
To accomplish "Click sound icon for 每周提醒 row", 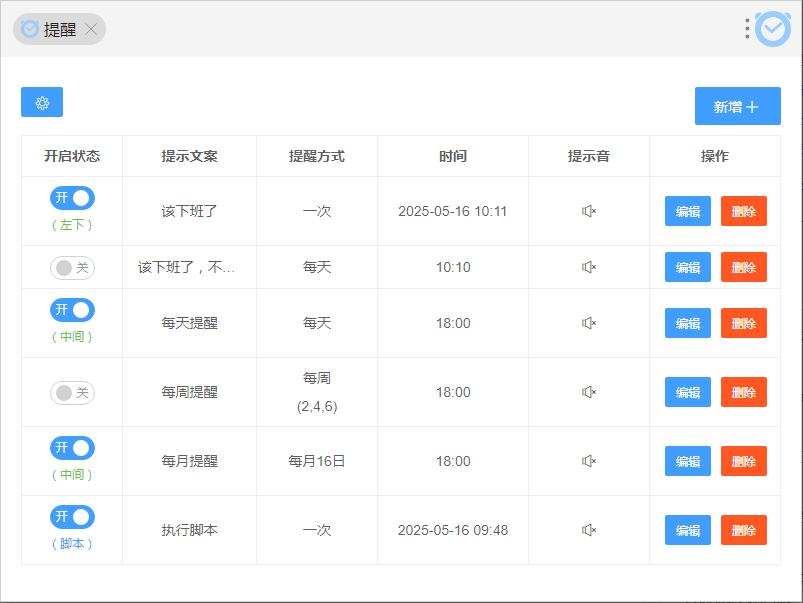I will point(589,392).
